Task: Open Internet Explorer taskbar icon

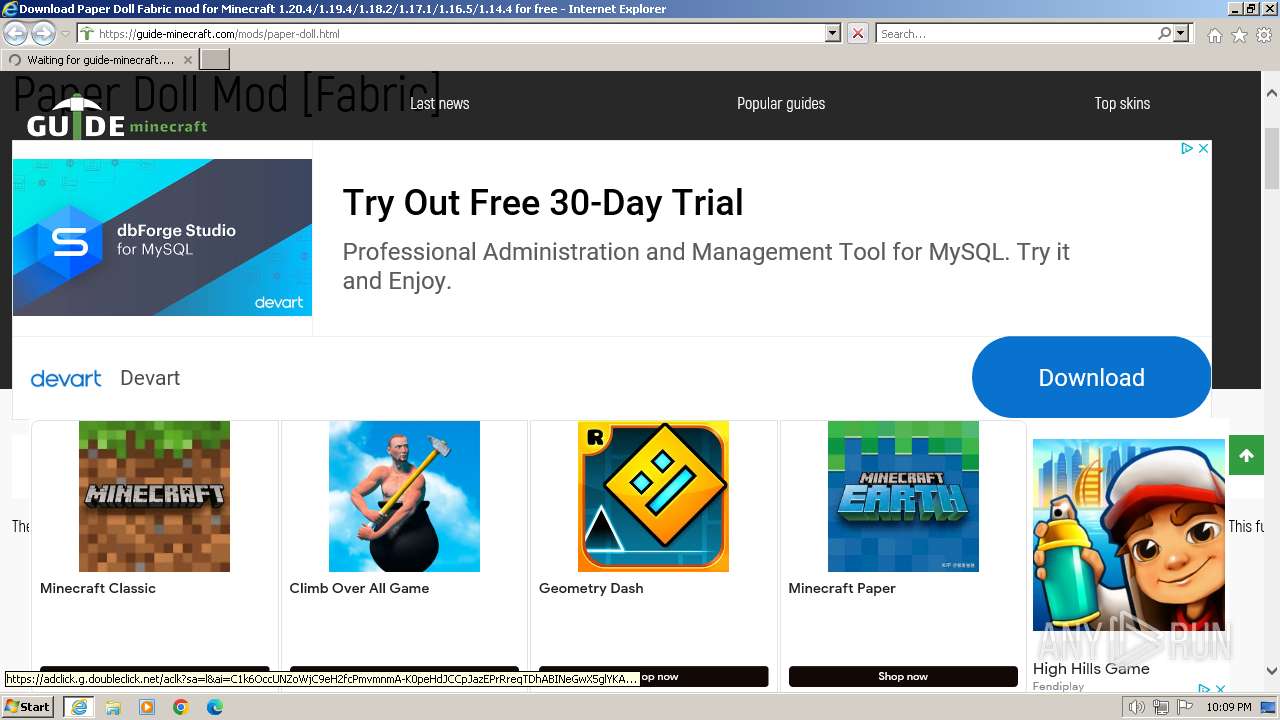Action: (x=79, y=707)
